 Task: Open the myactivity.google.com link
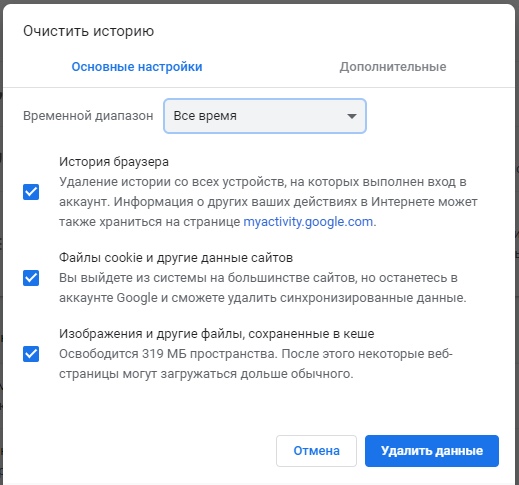point(308,222)
